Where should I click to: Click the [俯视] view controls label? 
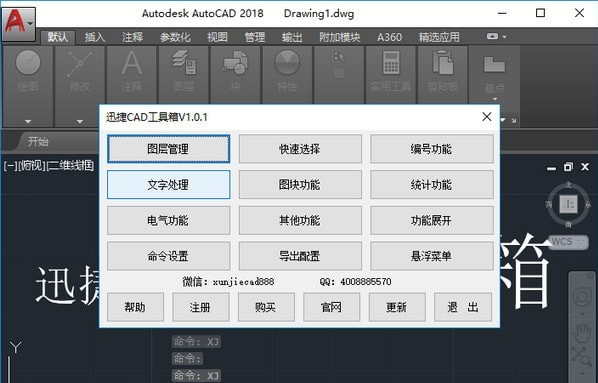[31, 166]
